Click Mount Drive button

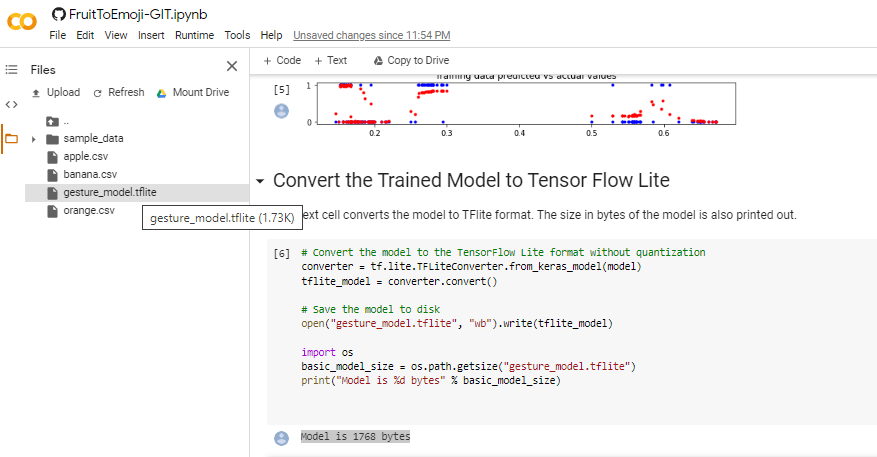click(x=192, y=92)
